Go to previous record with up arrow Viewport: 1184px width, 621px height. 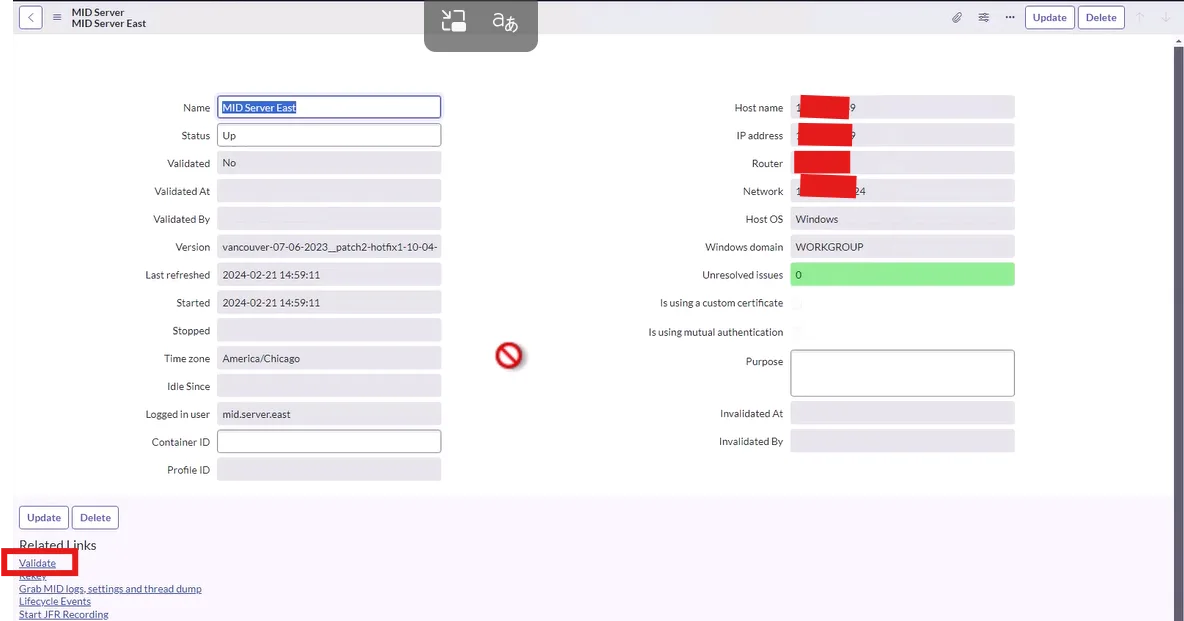(x=1140, y=17)
